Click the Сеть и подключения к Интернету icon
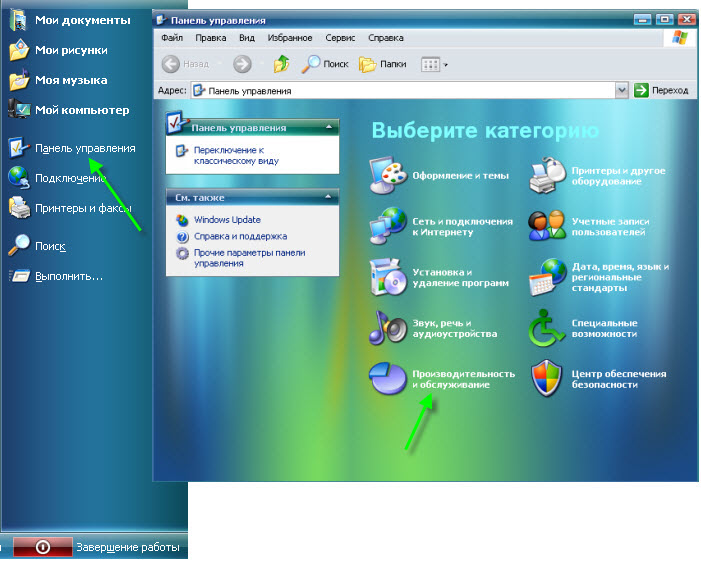The width and height of the screenshot is (701, 577). tap(387, 226)
